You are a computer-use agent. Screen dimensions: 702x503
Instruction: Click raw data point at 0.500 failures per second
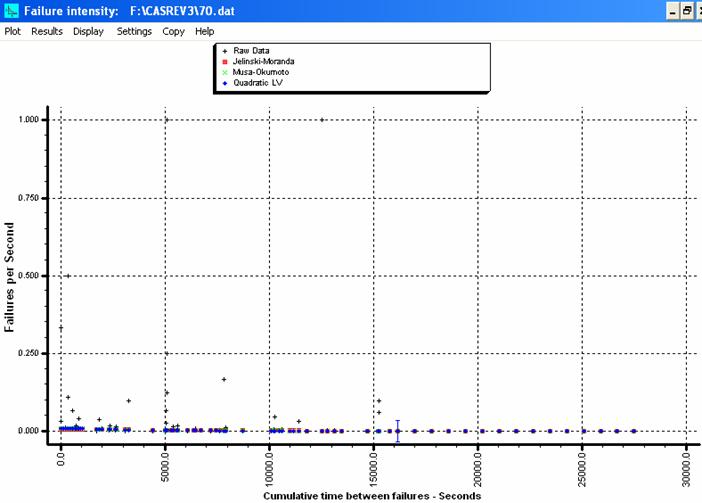pos(67,275)
